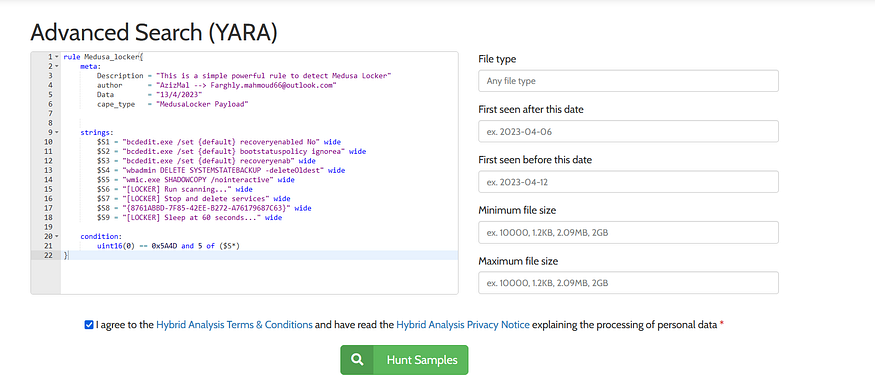Click the Hunt Samples button
The width and height of the screenshot is (875, 389).
click(x=404, y=360)
